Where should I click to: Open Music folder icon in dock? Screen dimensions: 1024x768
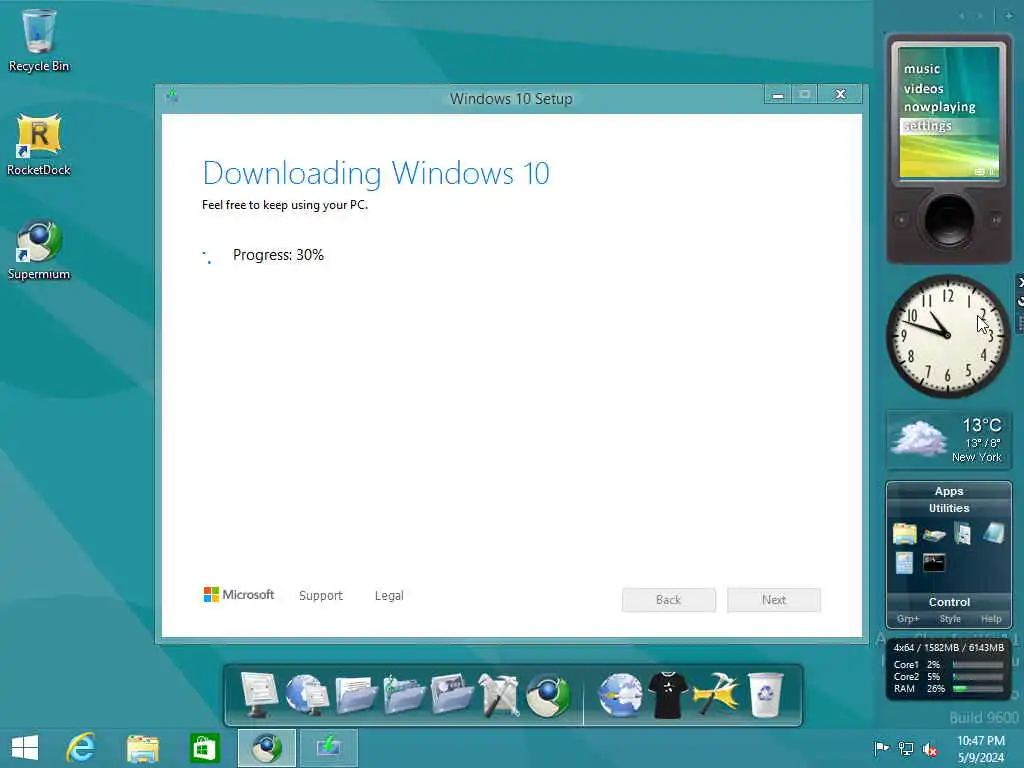pos(404,694)
